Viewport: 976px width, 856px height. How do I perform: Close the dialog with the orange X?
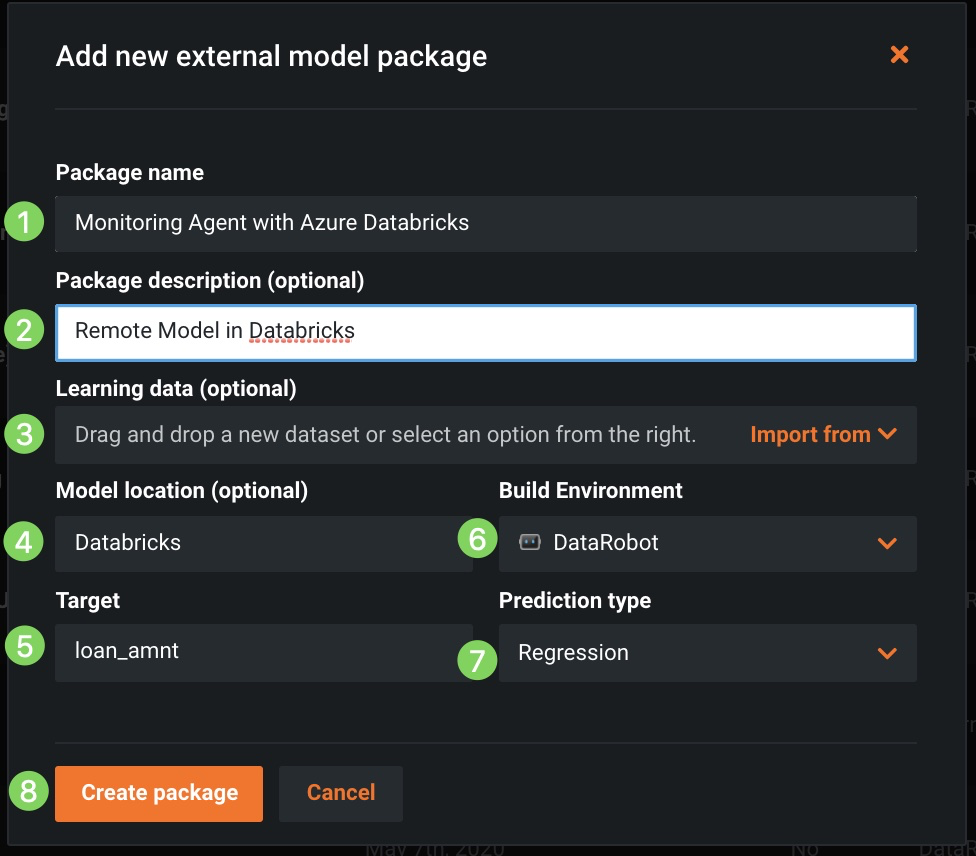click(x=899, y=55)
